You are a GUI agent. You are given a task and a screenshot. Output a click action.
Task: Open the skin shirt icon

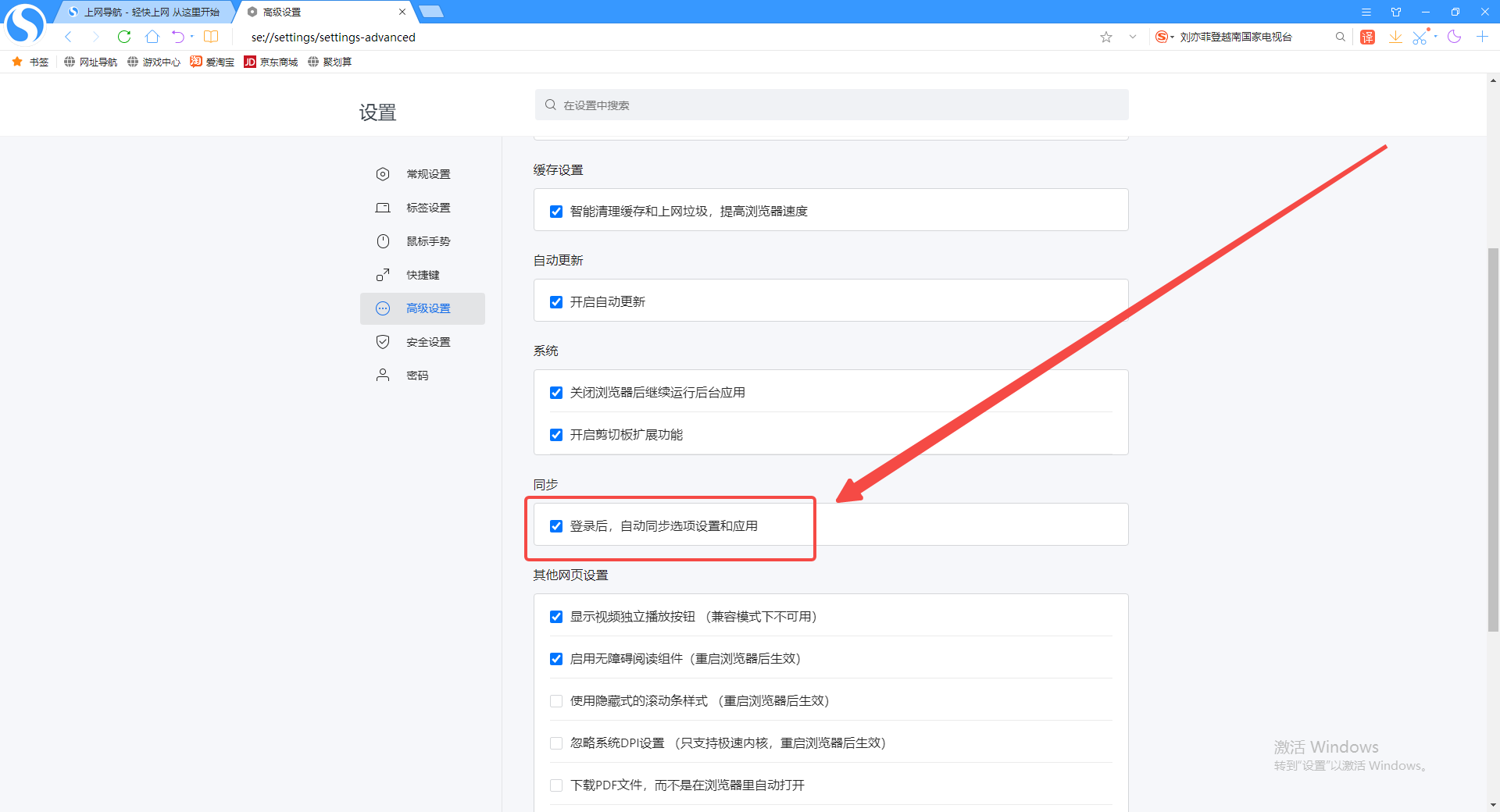tap(1396, 12)
